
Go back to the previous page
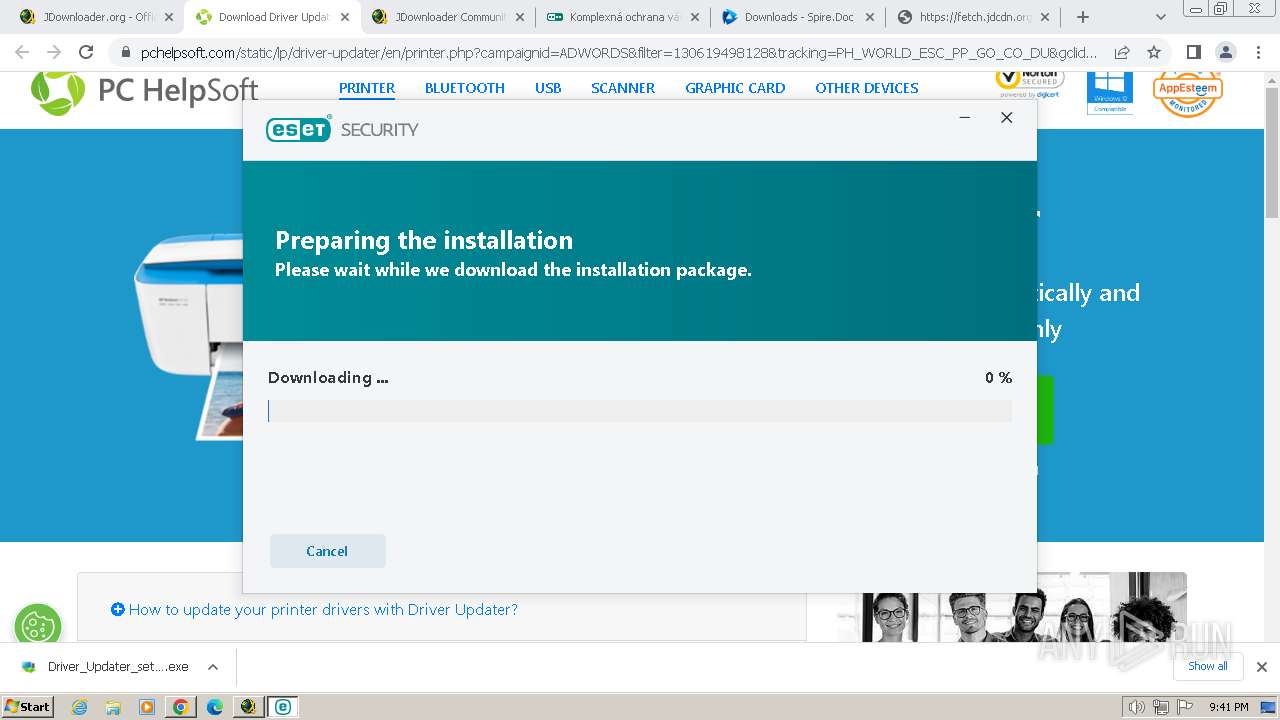pyautogui.click(x=22, y=53)
